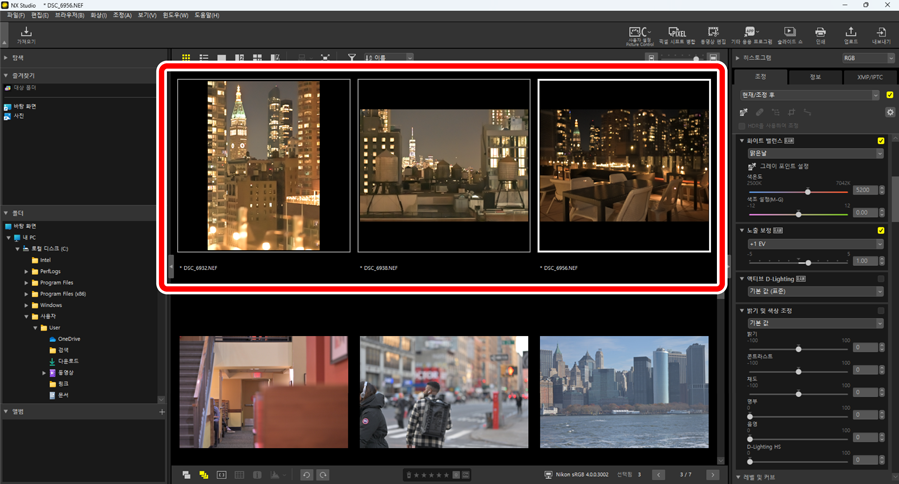Enable the Active D-Lighting checkbox
Viewport: 899px width, 484px height.
(x=881, y=278)
